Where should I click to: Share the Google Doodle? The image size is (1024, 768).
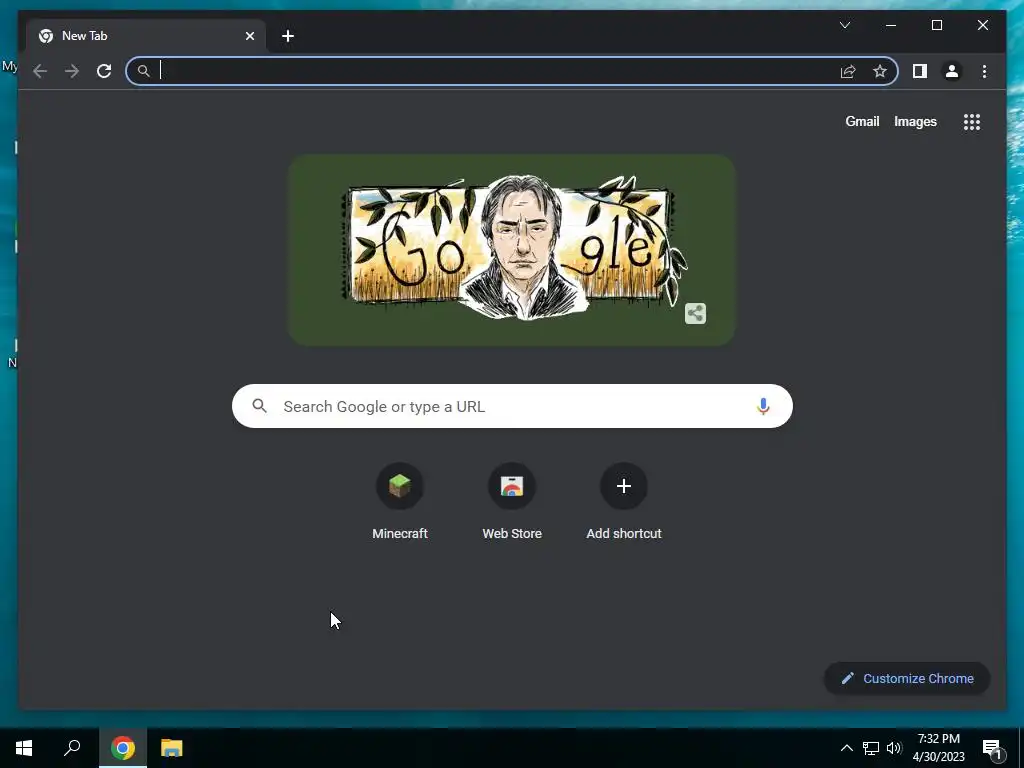click(x=696, y=313)
